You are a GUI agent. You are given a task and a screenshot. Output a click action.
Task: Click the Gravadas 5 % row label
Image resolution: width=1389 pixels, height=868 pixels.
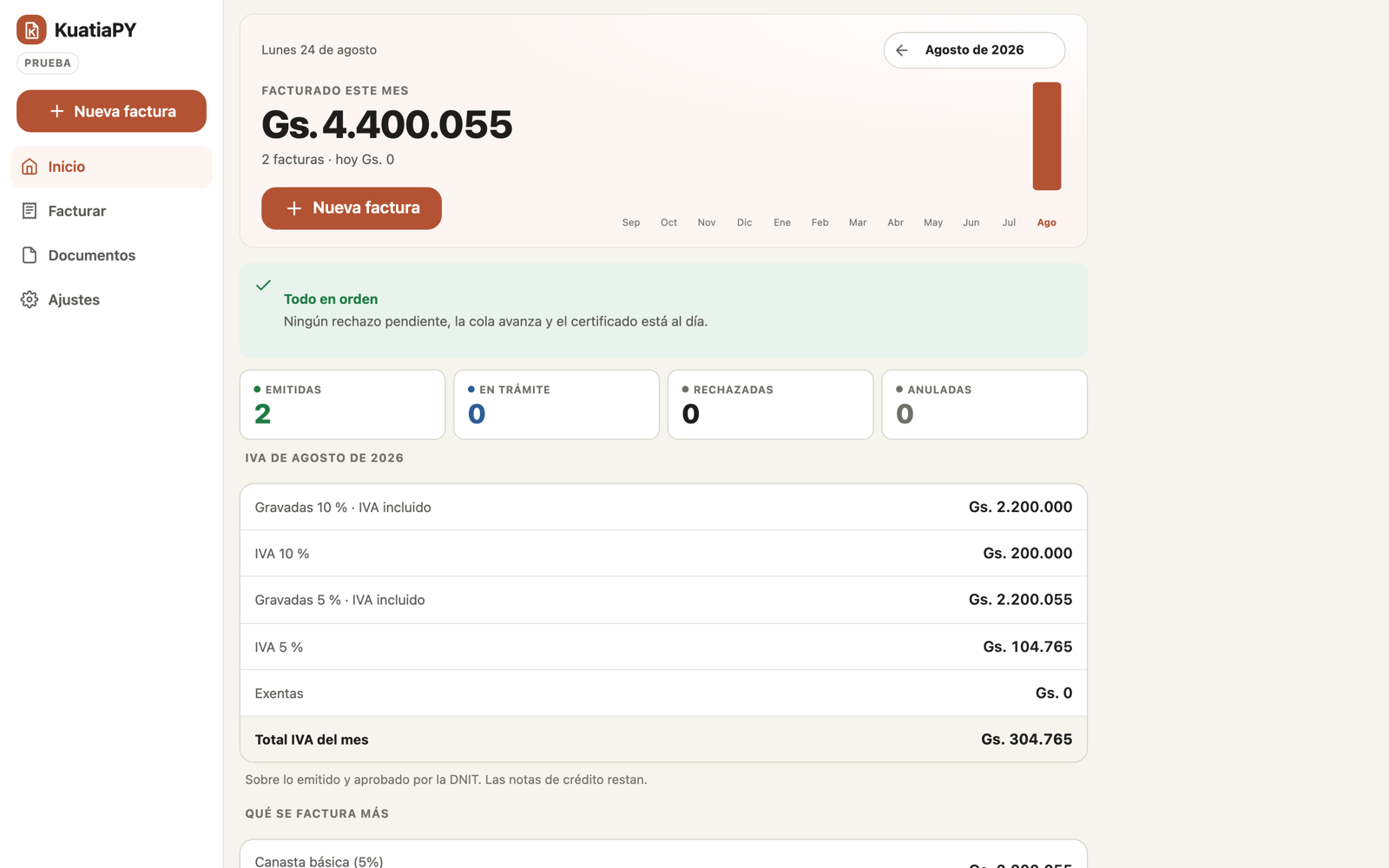339,601
